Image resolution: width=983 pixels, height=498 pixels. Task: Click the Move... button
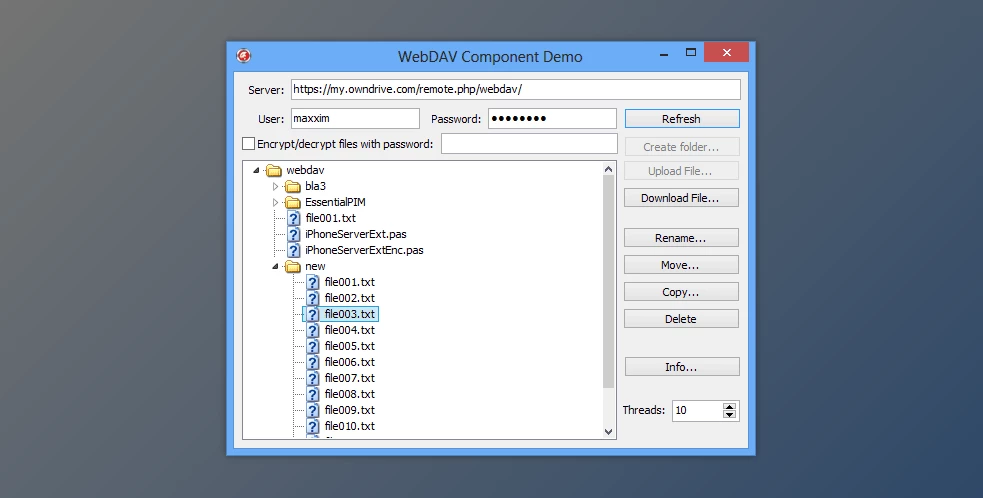point(681,265)
